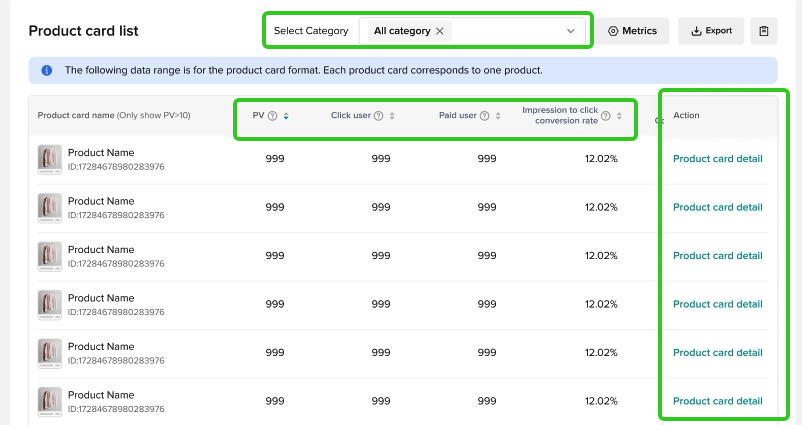Click help icon beside Paid user header
This screenshot has width=802, height=425.
point(484,116)
